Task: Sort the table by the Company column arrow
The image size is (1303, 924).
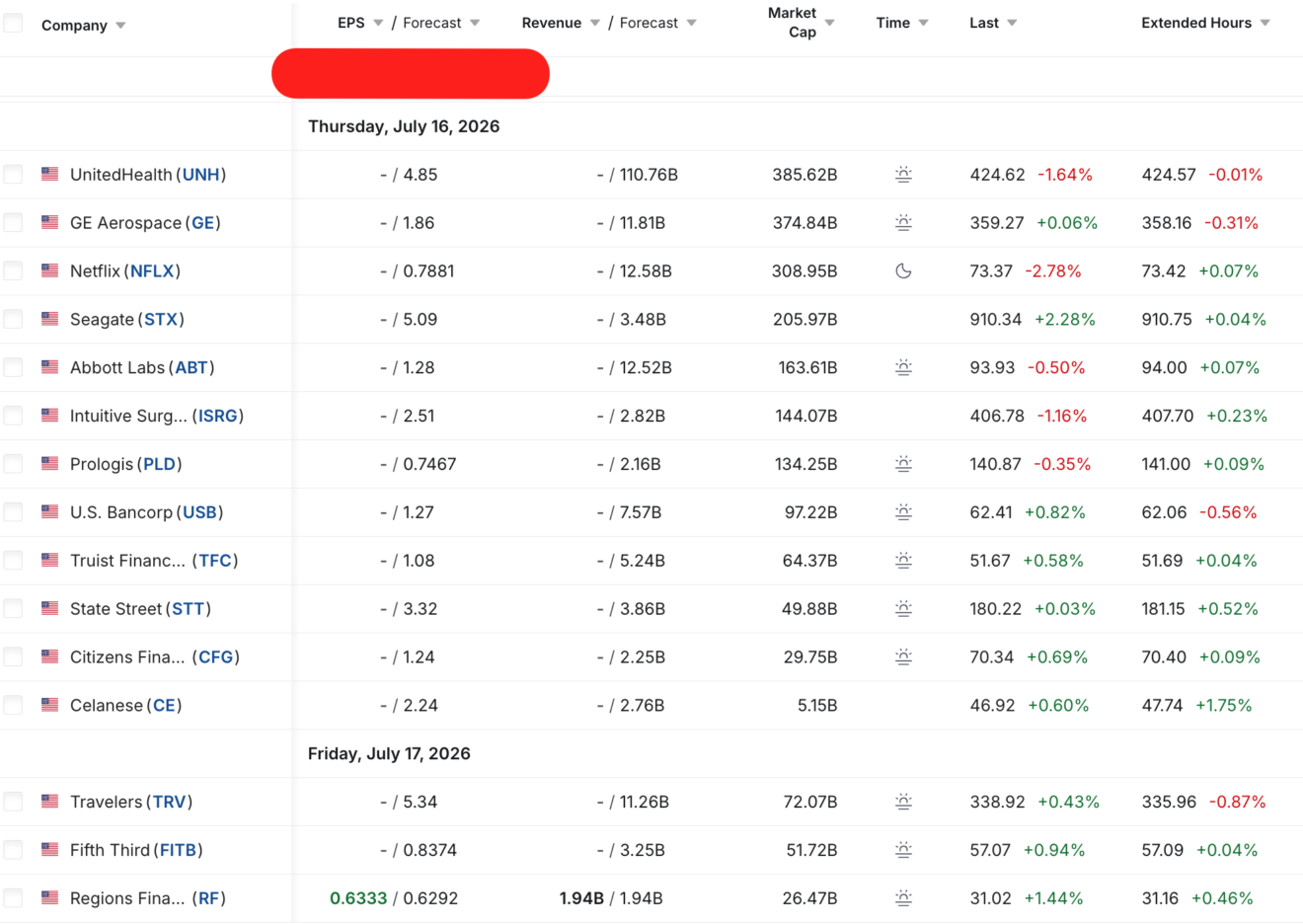Action: click(x=120, y=26)
